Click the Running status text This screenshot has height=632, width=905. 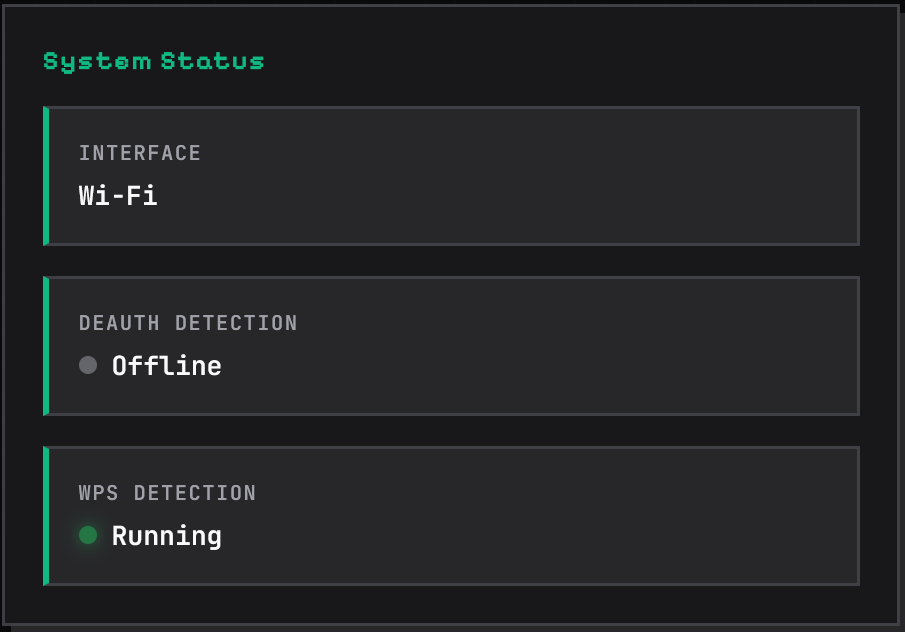166,536
